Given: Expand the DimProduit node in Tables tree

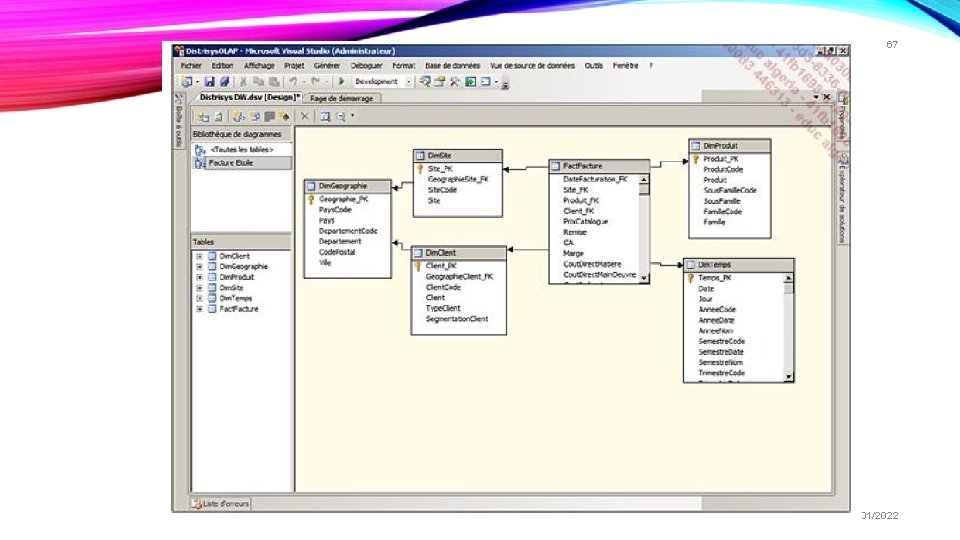Looking at the screenshot, I should click(200, 277).
